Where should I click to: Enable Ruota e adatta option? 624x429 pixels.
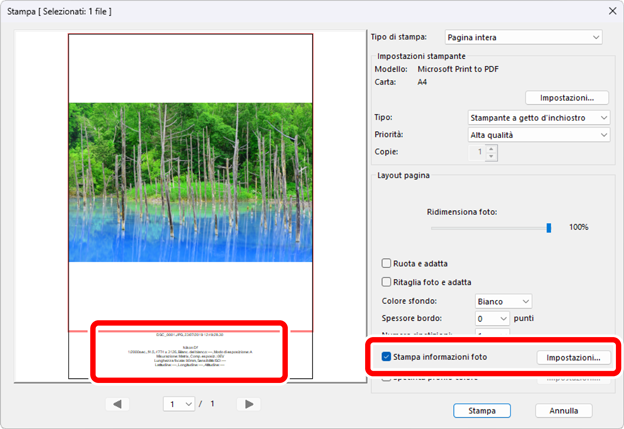point(387,263)
